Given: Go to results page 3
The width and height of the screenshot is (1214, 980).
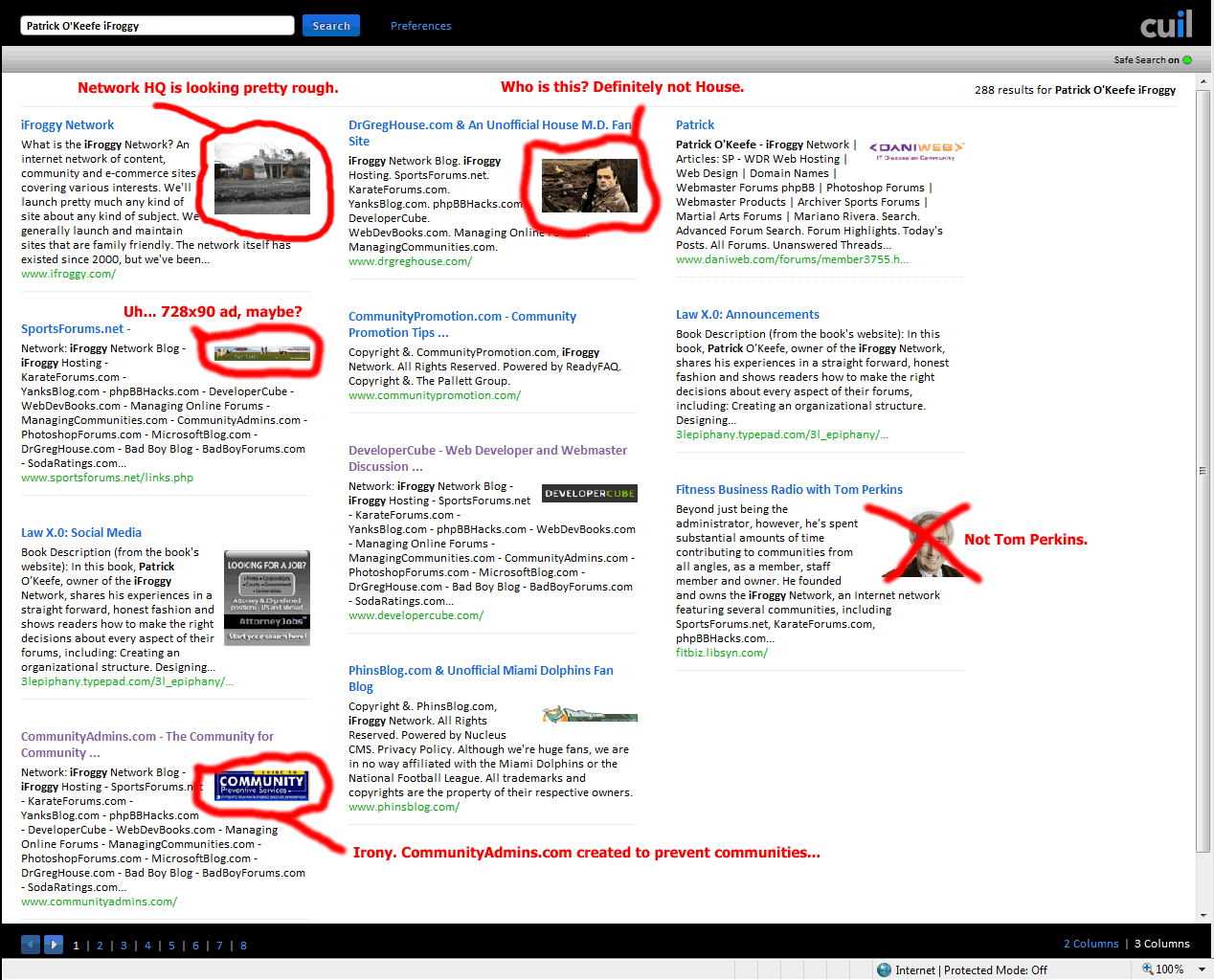Looking at the screenshot, I should pyautogui.click(x=124, y=946).
